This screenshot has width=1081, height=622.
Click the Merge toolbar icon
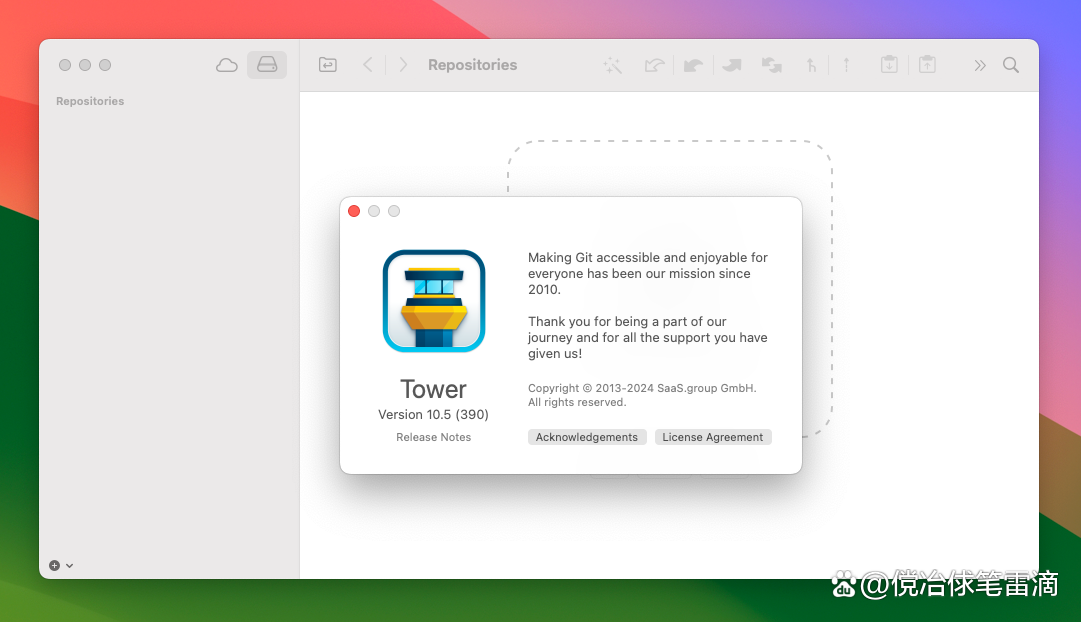[x=811, y=65]
